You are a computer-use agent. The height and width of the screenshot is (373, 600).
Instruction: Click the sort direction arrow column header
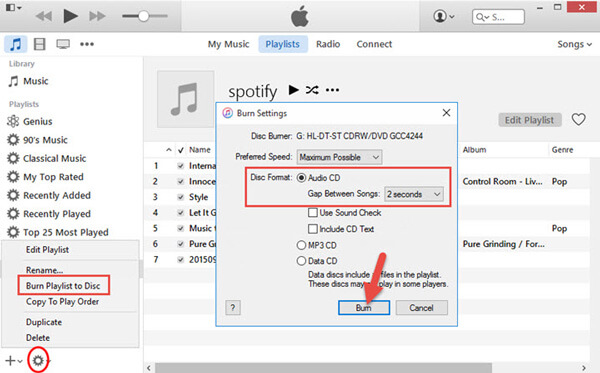(169, 150)
